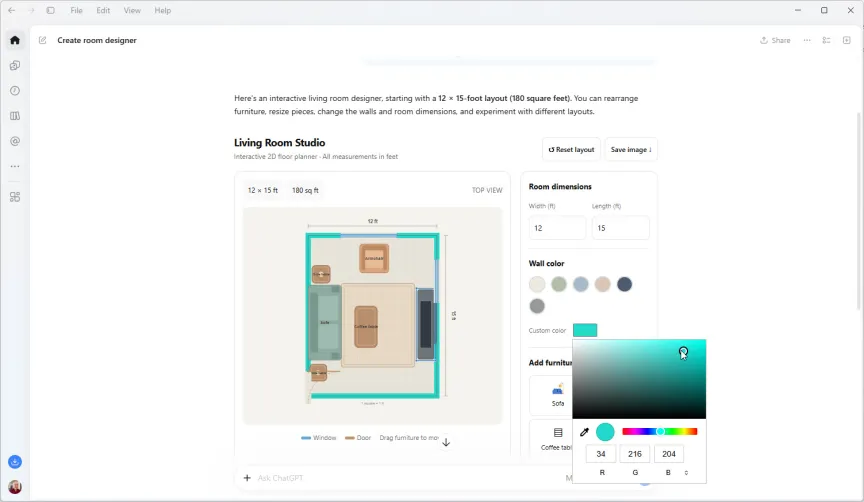Toggle the sidebar panel icon in title bar

tap(51, 10)
